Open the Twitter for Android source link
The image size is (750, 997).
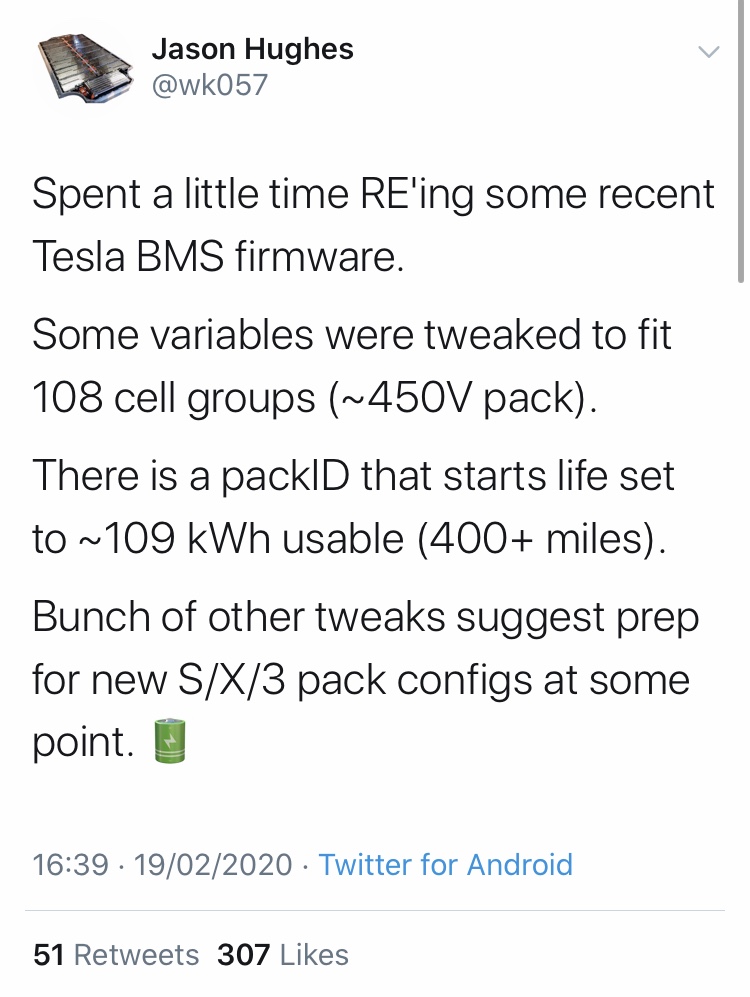tap(445, 865)
